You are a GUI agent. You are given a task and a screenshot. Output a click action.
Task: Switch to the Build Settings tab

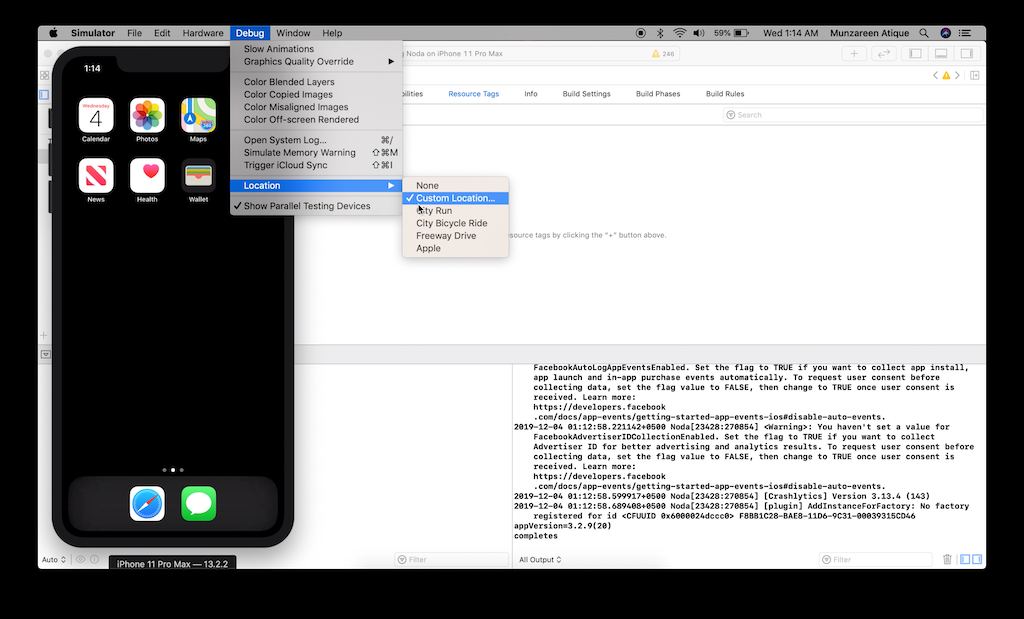[x=586, y=94]
